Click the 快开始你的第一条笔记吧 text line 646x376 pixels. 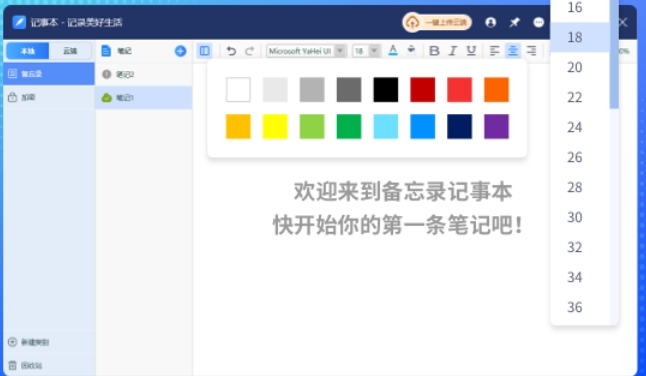[398, 225]
